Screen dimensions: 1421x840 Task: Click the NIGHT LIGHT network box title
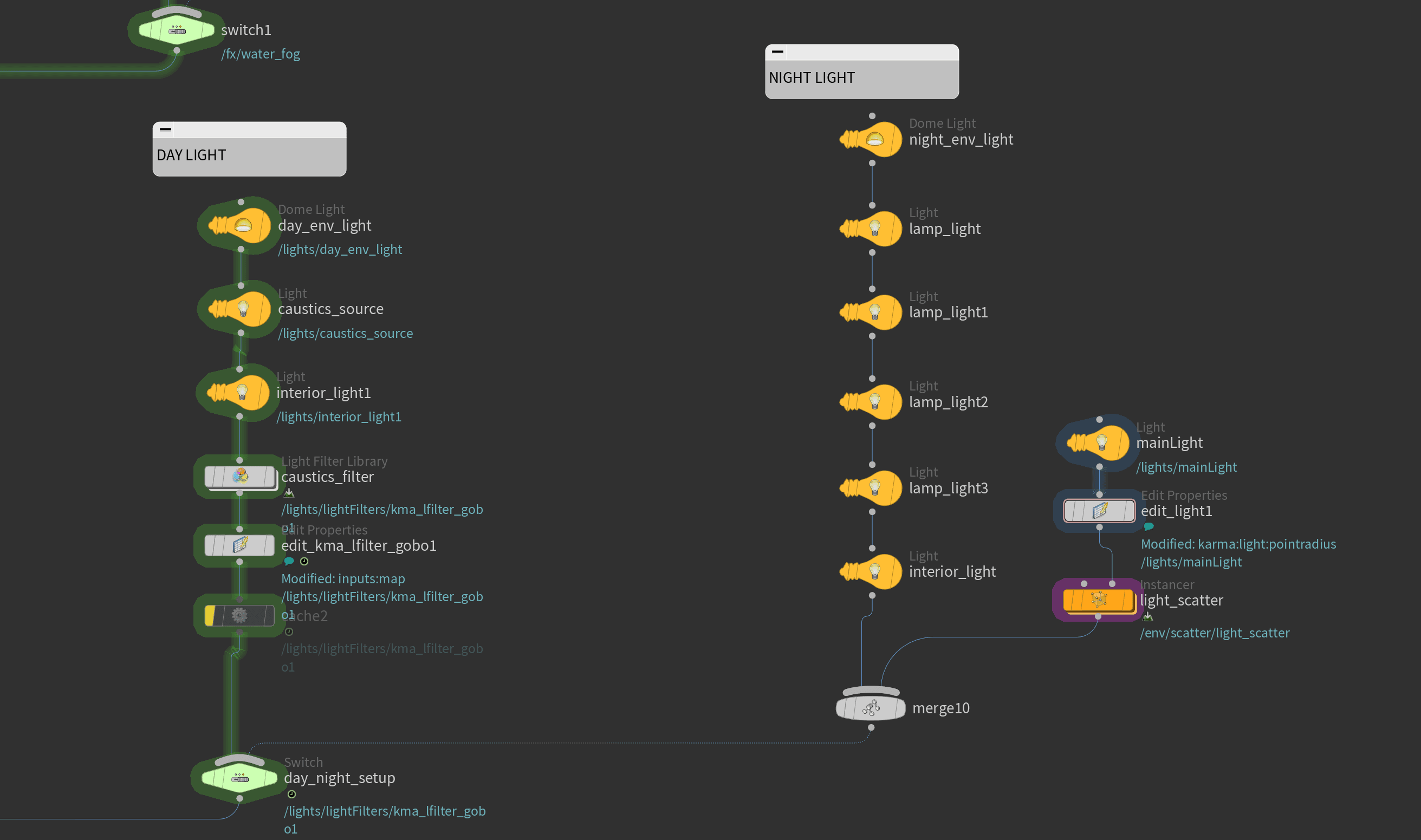point(812,77)
